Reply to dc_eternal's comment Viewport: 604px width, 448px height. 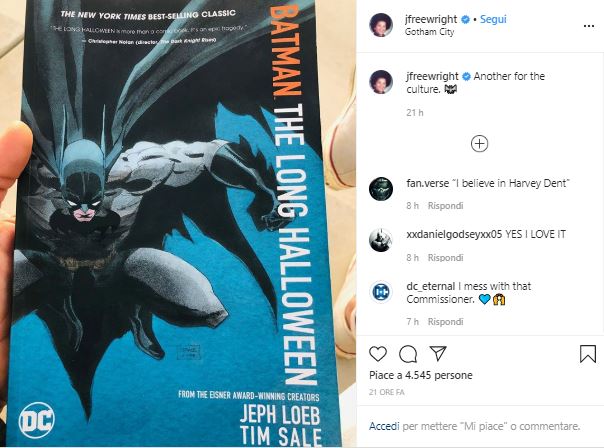tap(445, 322)
